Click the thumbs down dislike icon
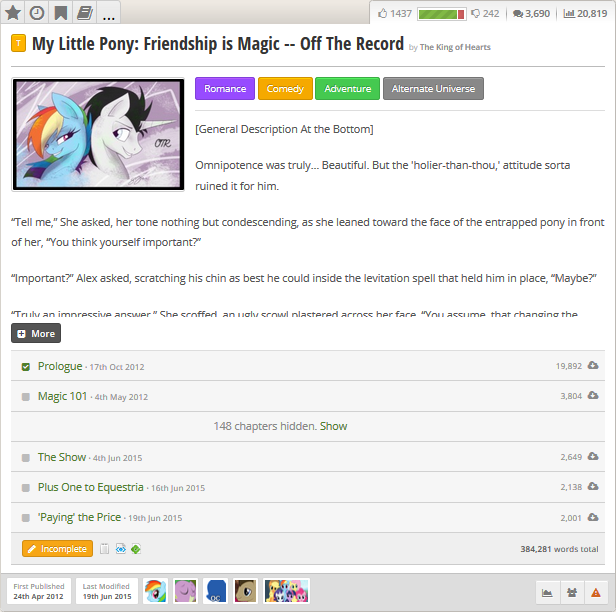The image size is (616, 612). [x=475, y=14]
